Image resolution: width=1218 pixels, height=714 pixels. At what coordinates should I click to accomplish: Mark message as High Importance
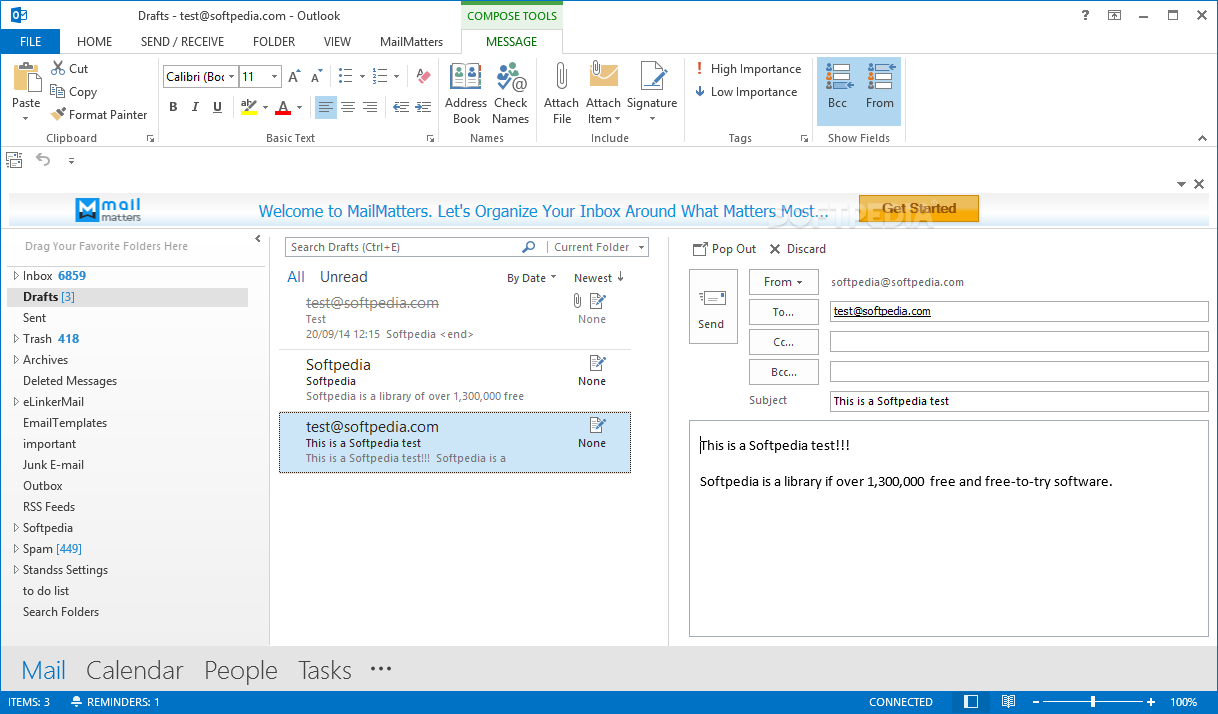click(748, 69)
